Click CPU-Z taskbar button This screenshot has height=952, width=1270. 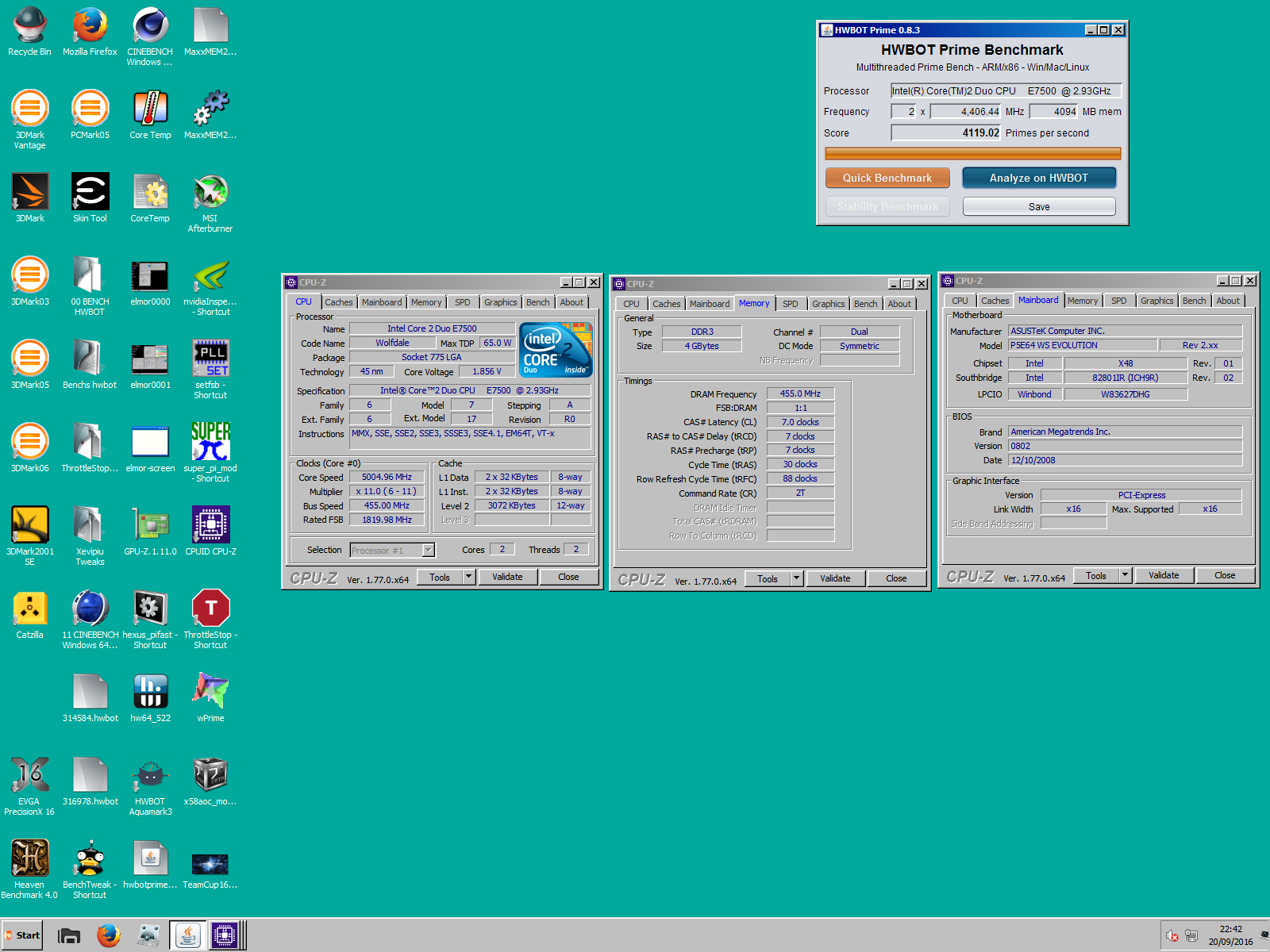(x=225, y=935)
